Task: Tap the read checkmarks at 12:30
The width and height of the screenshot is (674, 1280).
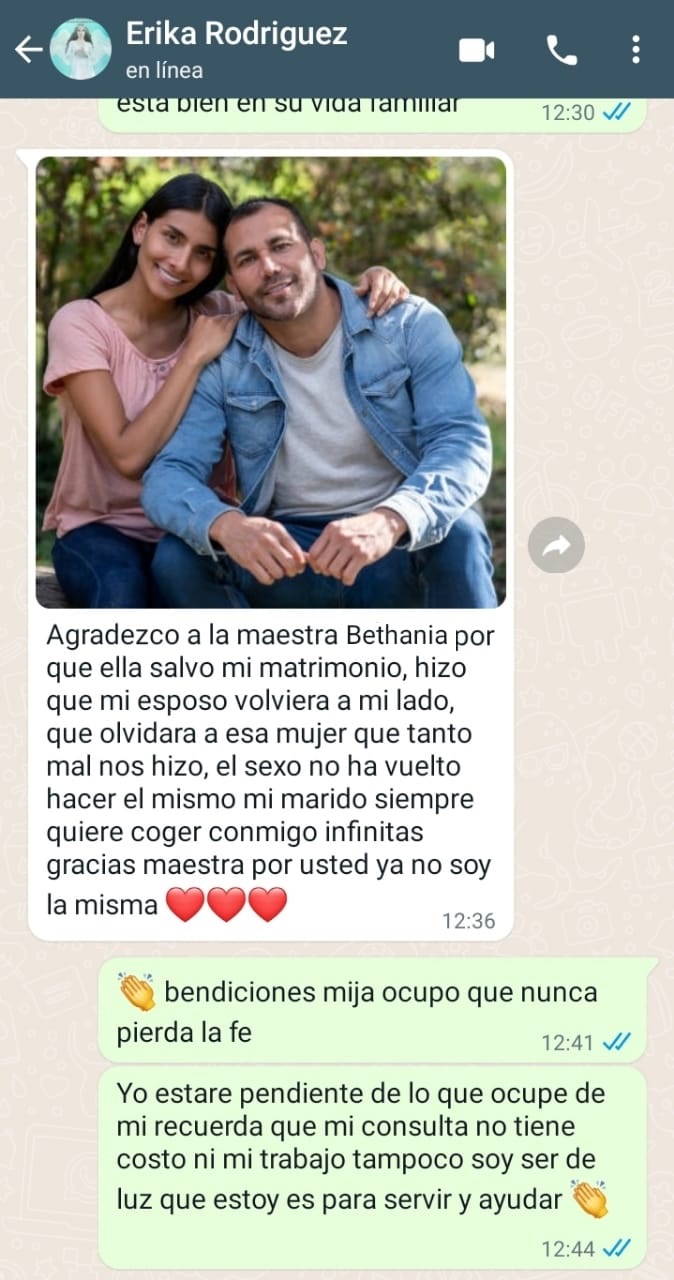Action: click(x=617, y=112)
